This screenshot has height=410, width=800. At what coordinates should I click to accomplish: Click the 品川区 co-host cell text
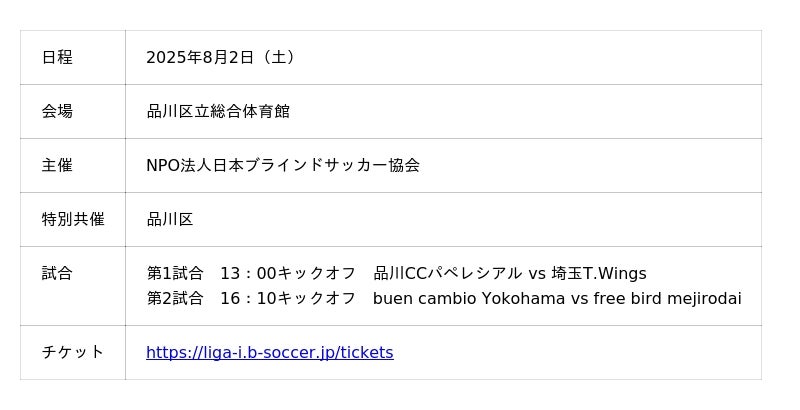[x=170, y=219]
